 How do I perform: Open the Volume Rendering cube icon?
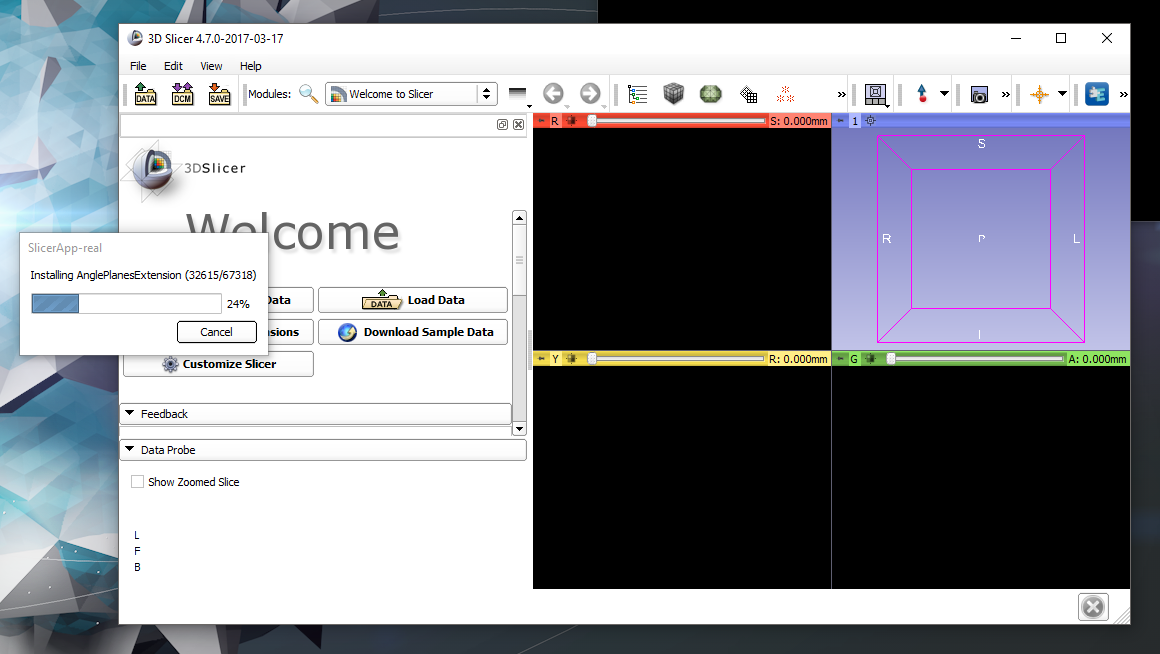coord(674,94)
